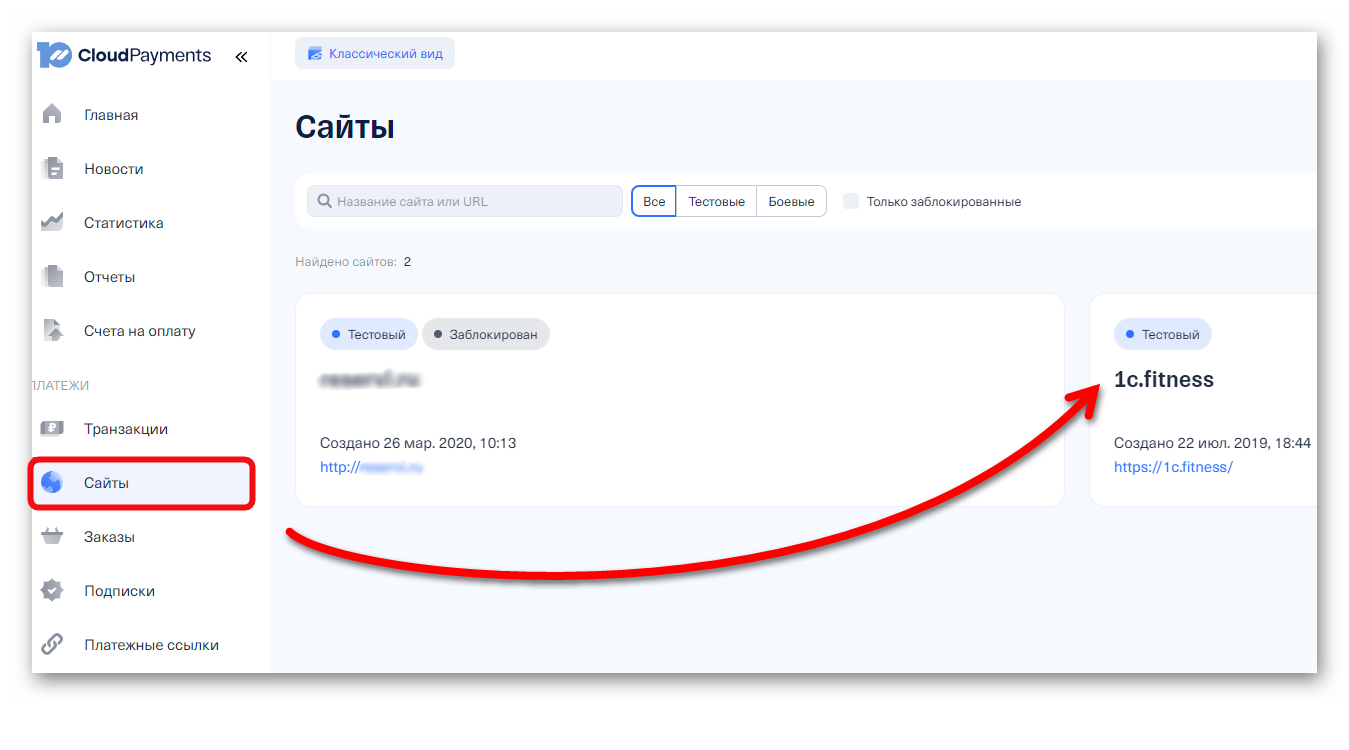1349x750 pixels.
Task: Enable Только заблокированные checkbox
Action: coord(851,201)
